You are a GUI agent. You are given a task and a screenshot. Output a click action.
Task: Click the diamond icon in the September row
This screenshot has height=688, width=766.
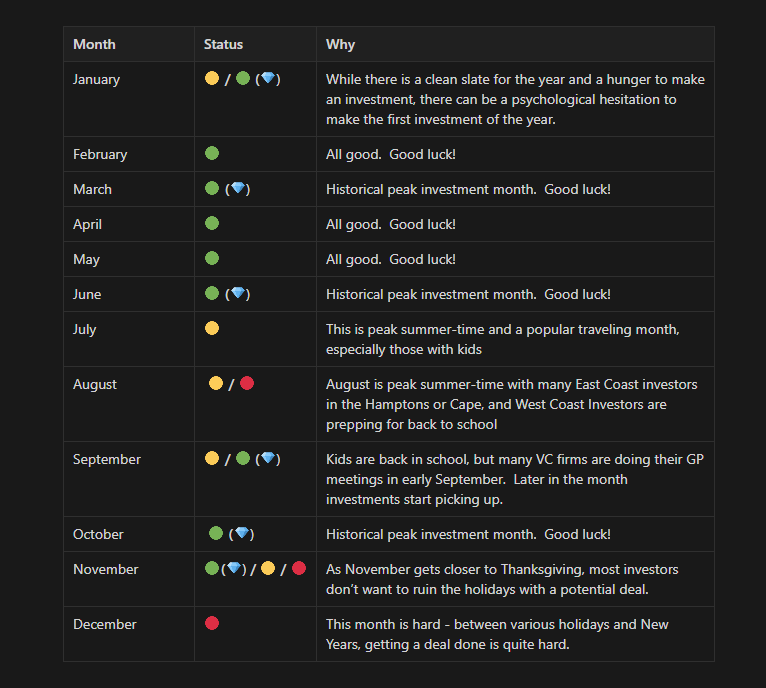coord(268,459)
